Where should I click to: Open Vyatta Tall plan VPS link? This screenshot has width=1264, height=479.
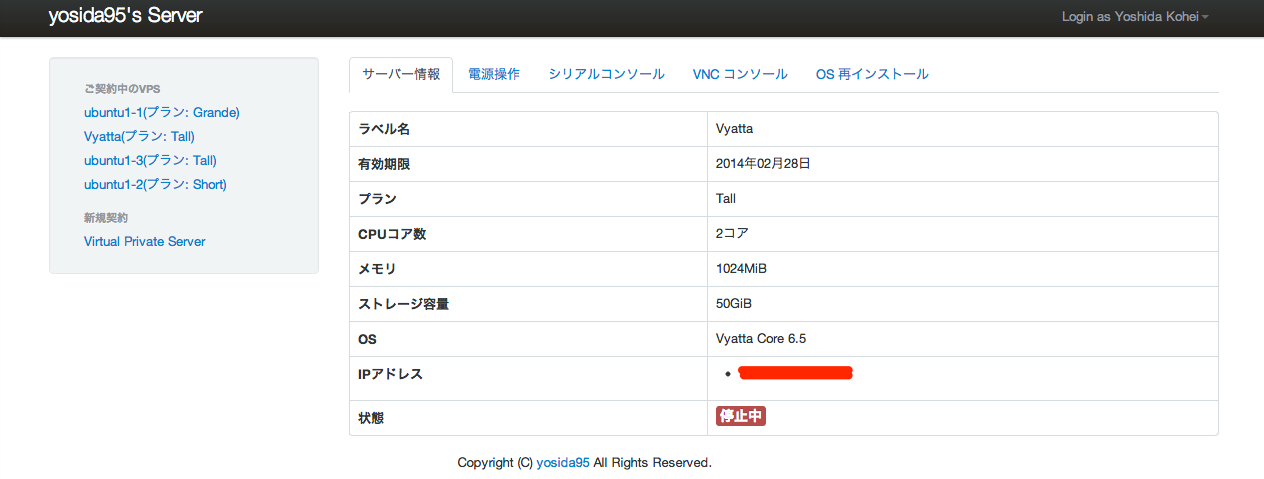(x=139, y=137)
